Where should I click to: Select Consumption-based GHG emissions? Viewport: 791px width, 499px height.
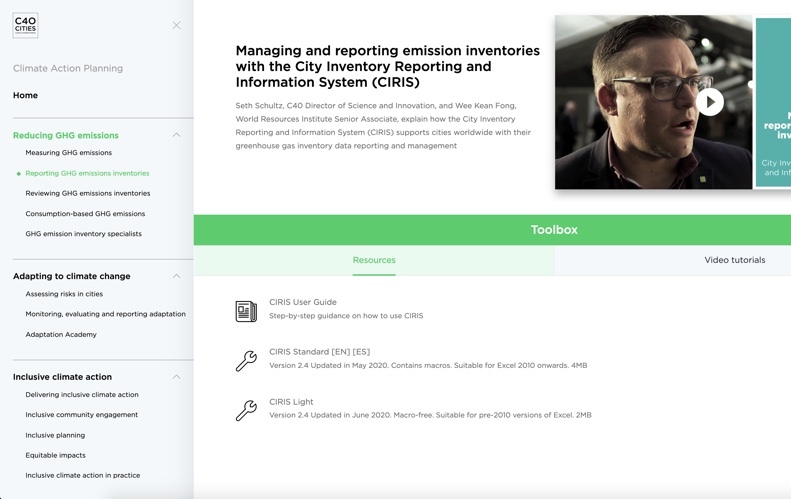(x=85, y=214)
